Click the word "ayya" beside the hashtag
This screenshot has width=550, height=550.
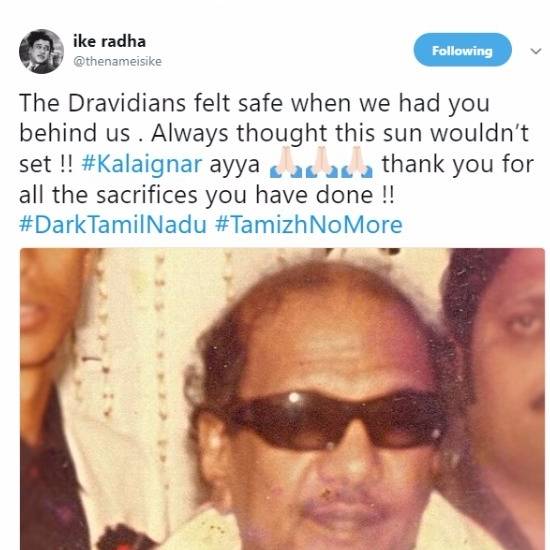tap(235, 166)
